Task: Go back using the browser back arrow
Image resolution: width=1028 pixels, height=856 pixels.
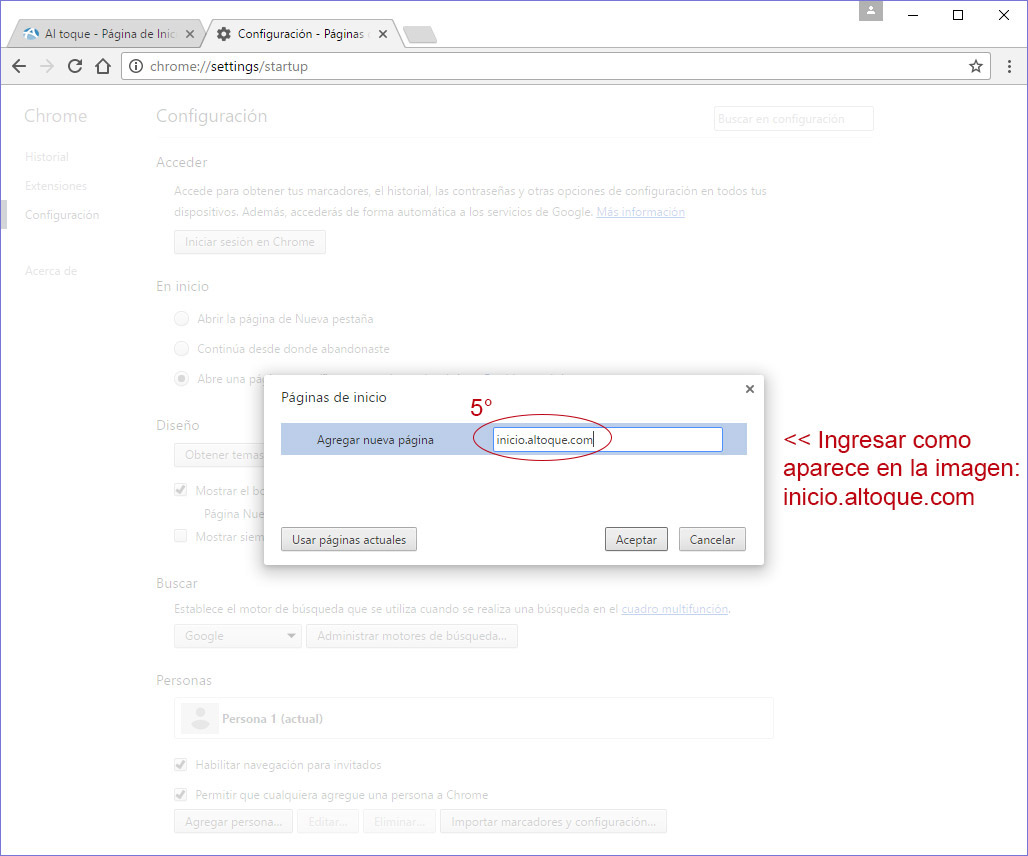Action: point(19,66)
